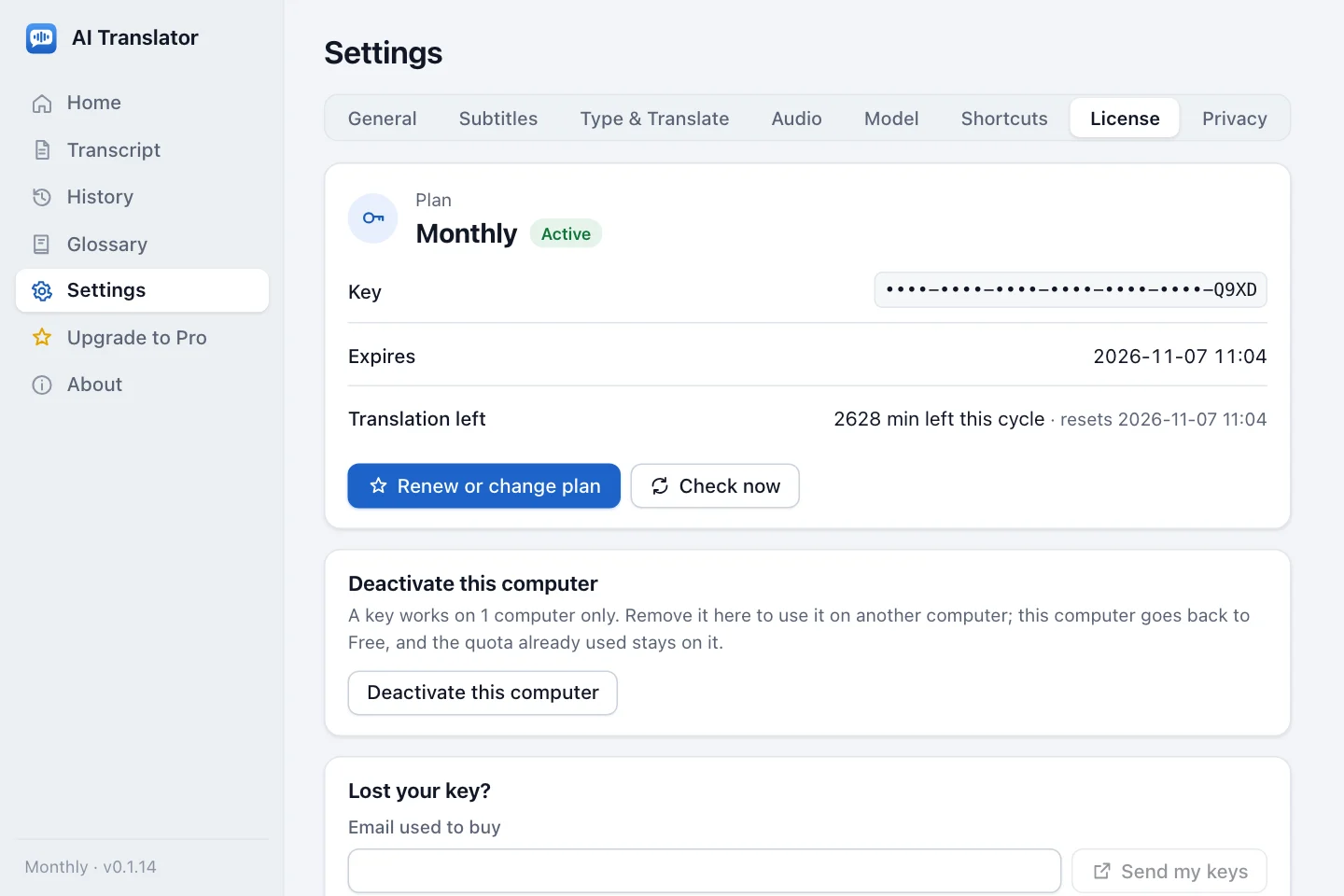The width and height of the screenshot is (1344, 896).
Task: Click Renew or change plan button
Action: pos(483,485)
